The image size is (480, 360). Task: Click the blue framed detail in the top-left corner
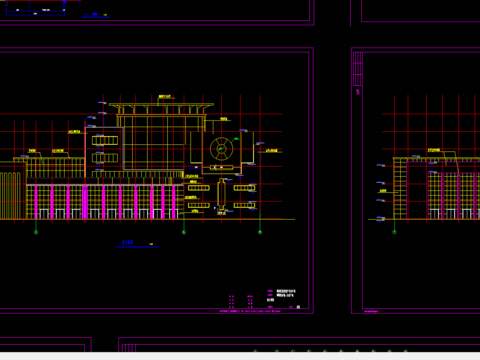[35, 8]
